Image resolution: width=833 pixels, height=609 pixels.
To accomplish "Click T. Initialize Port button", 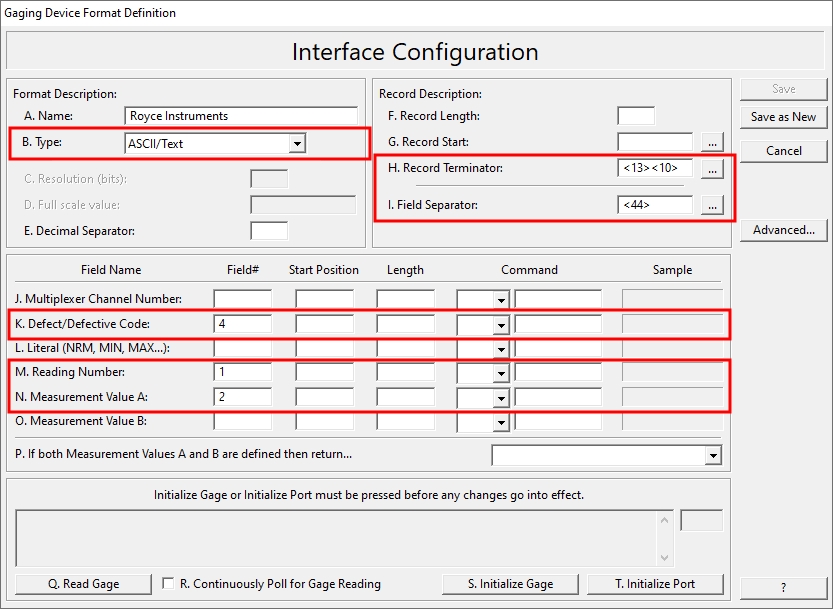I will tap(655, 584).
